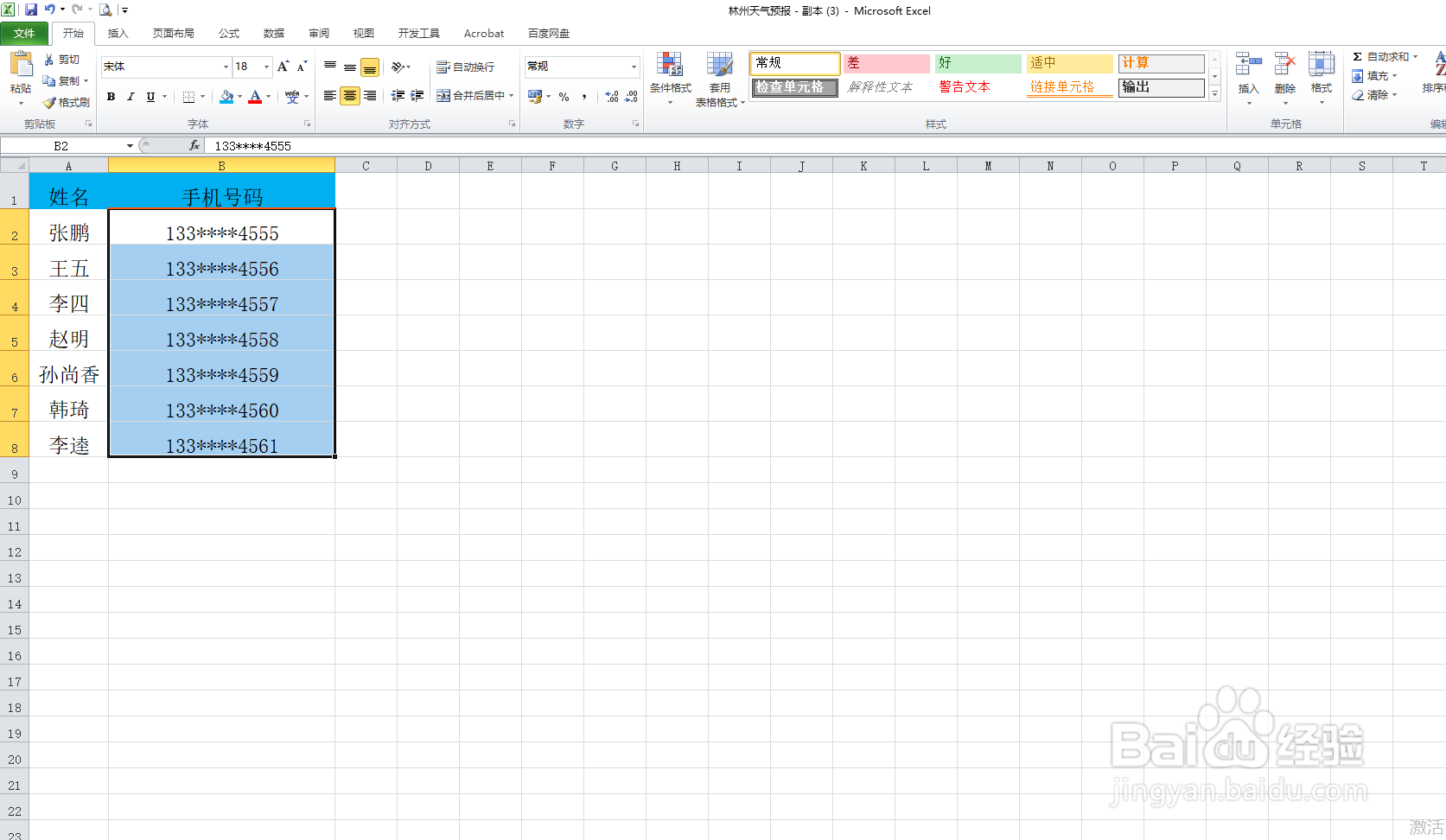Click the insert function fx icon
The width and height of the screenshot is (1446, 840).
click(194, 146)
